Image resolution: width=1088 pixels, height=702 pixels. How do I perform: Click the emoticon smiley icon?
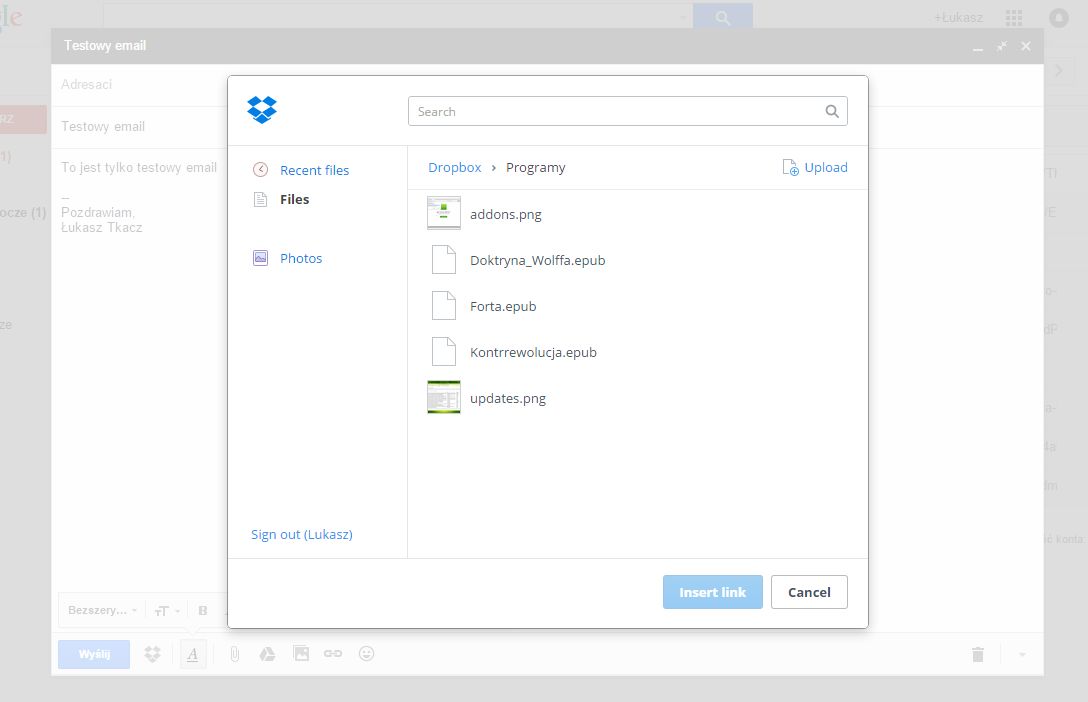click(x=366, y=653)
